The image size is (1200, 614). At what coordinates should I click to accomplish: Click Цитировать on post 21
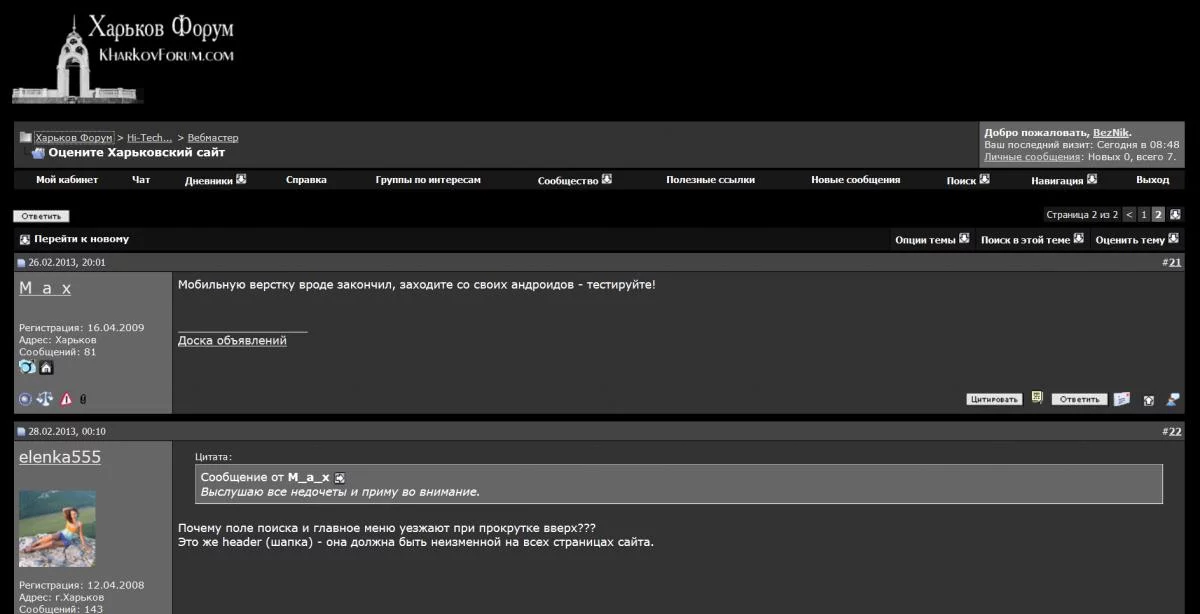pyautogui.click(x=994, y=399)
